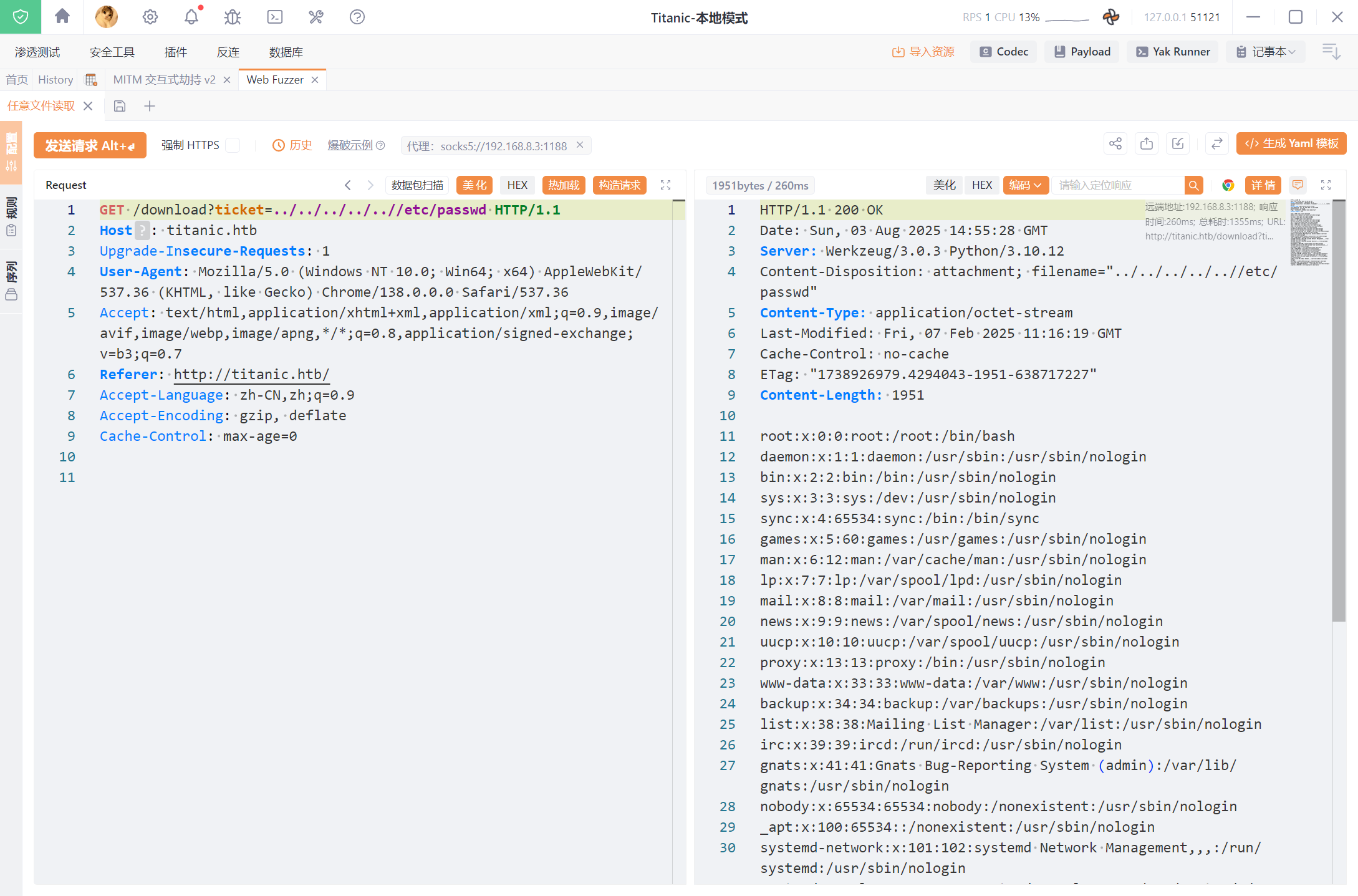Toggle 美化 beautify in response panel
The width and height of the screenshot is (1358, 896).
point(944,185)
